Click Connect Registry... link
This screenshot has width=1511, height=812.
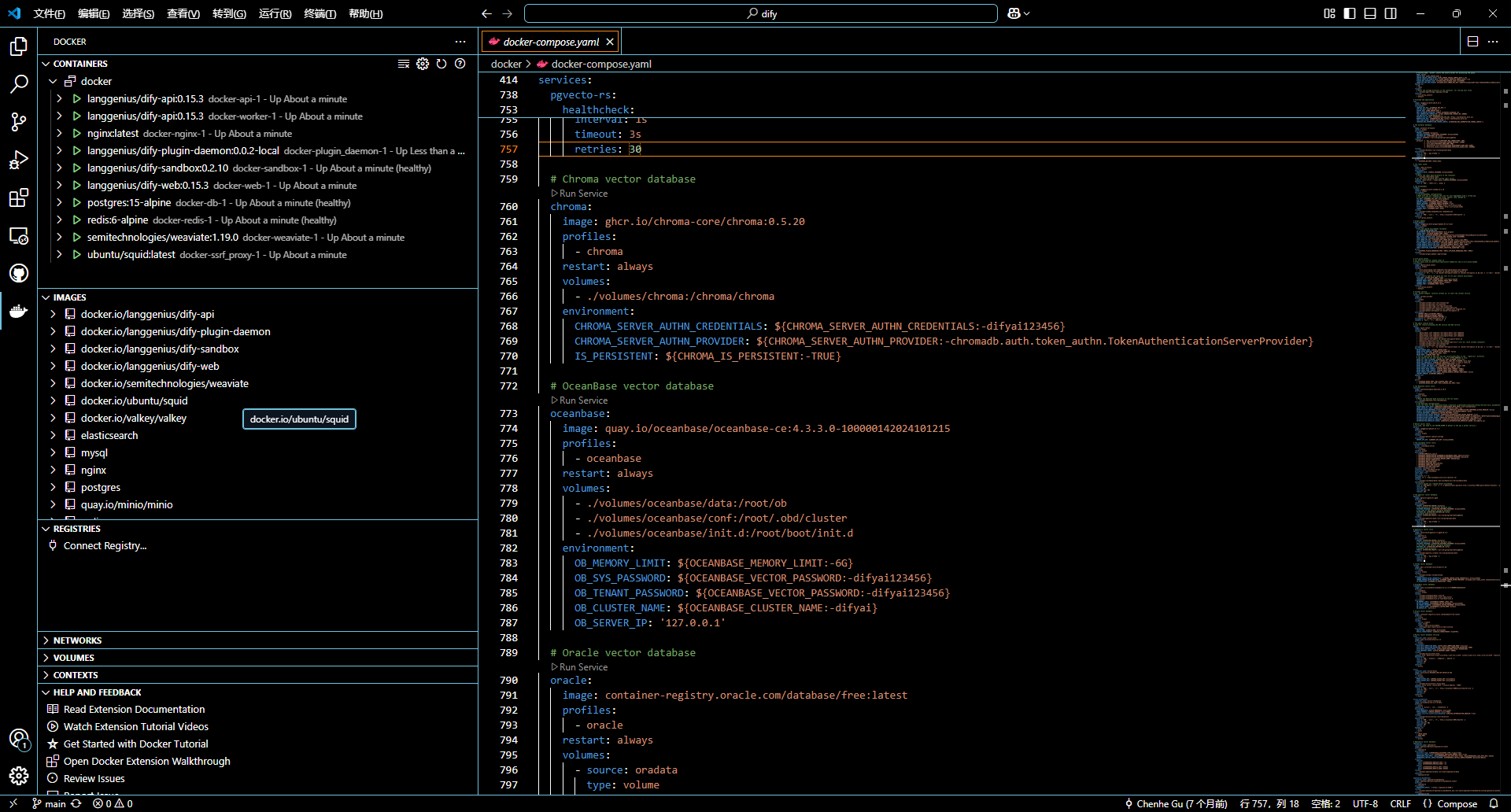pos(105,545)
